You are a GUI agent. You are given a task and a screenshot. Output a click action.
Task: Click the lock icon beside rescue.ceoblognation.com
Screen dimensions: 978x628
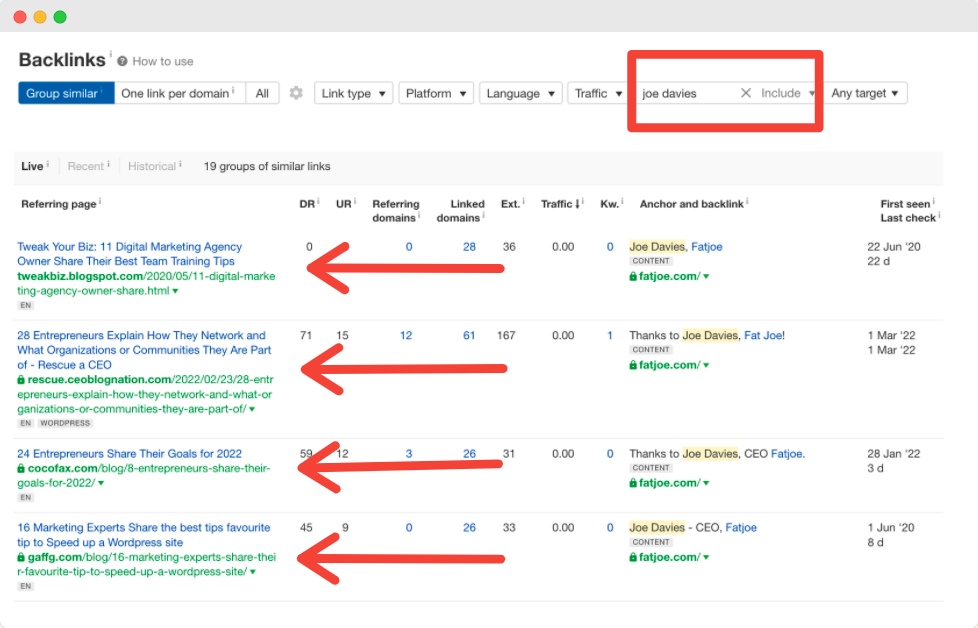(x=21, y=380)
